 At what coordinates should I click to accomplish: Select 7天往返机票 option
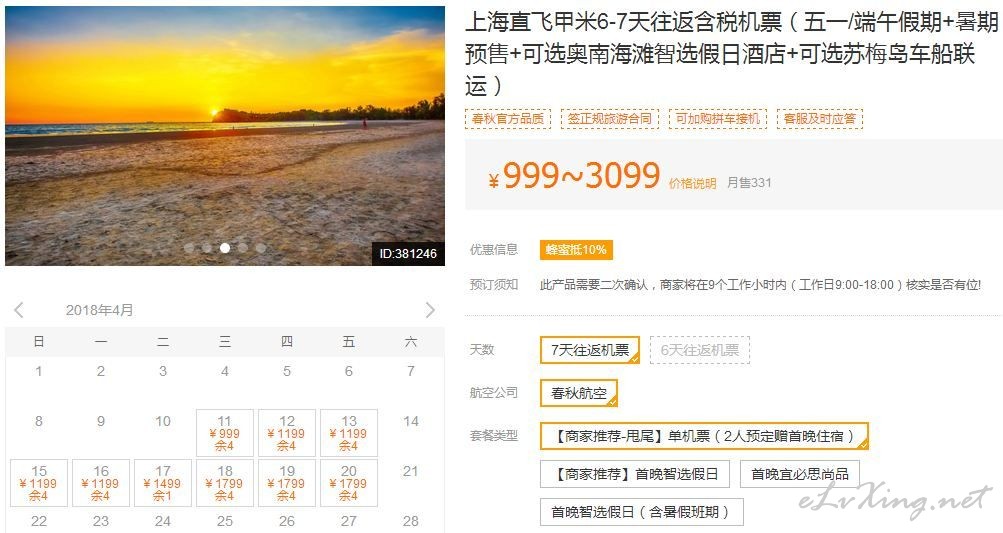point(590,350)
